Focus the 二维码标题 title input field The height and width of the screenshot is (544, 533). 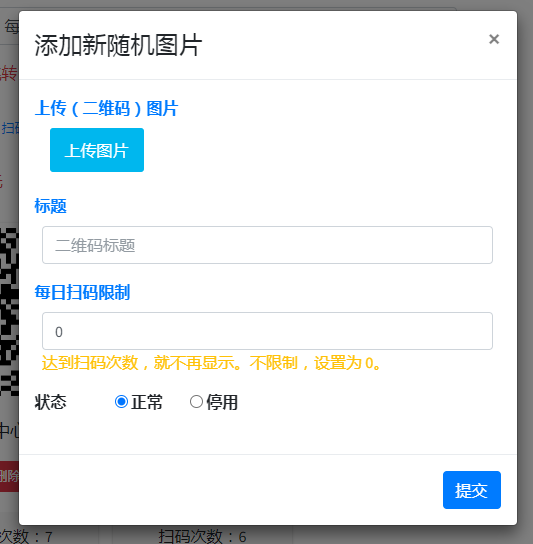[267, 245]
